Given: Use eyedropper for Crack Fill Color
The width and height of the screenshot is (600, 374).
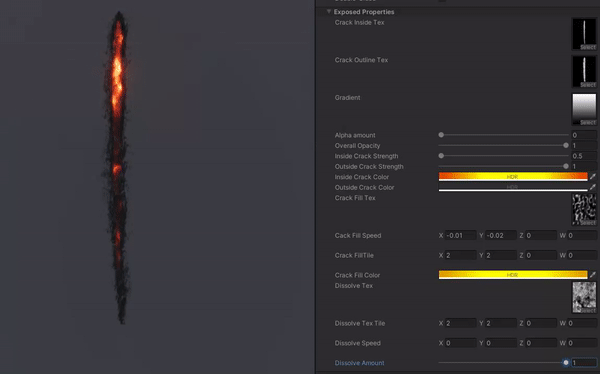Looking at the screenshot, I should 593,275.
